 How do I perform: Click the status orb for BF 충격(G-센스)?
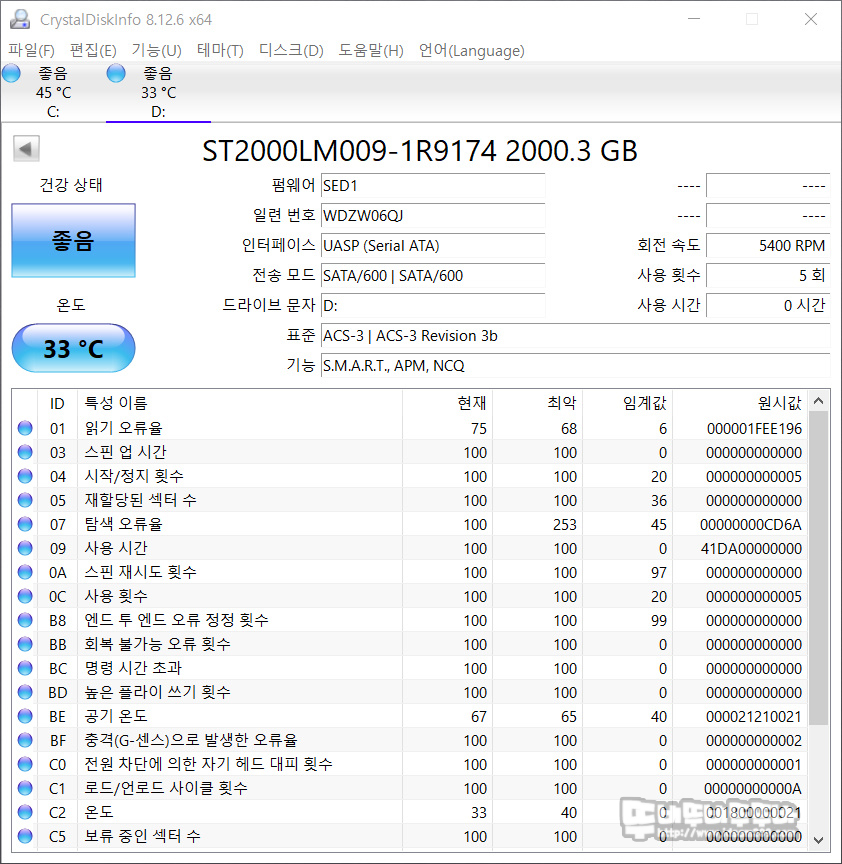pyautogui.click(x=25, y=740)
